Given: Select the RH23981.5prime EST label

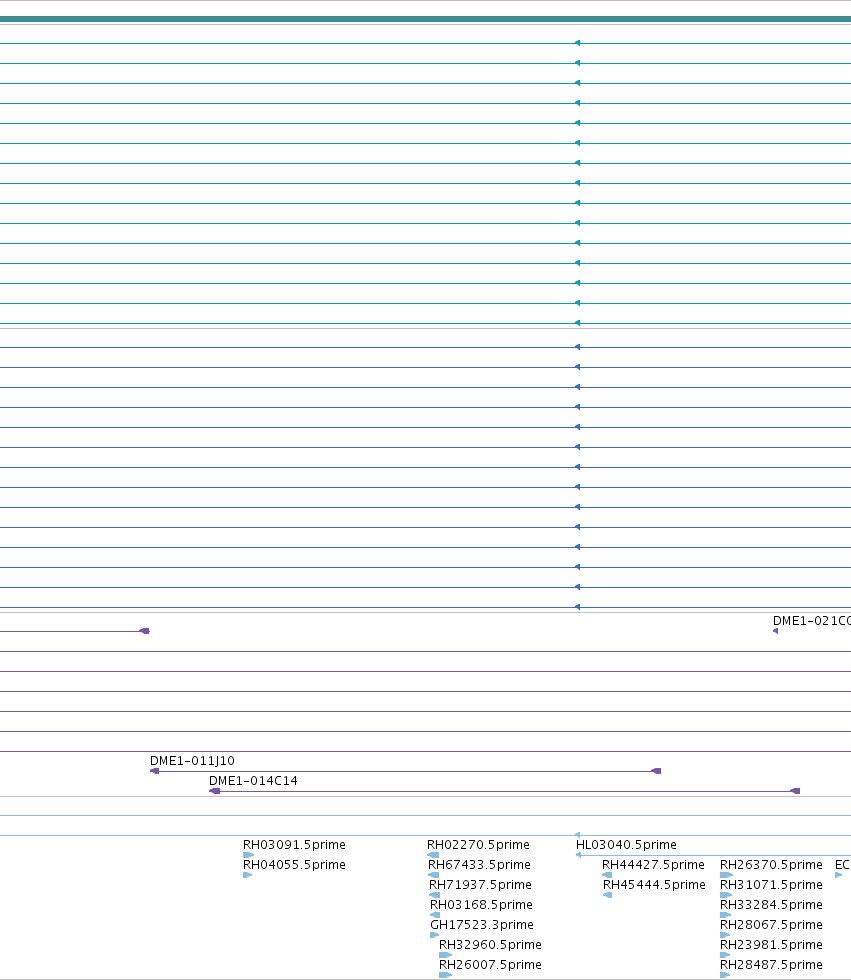Looking at the screenshot, I should [x=772, y=944].
